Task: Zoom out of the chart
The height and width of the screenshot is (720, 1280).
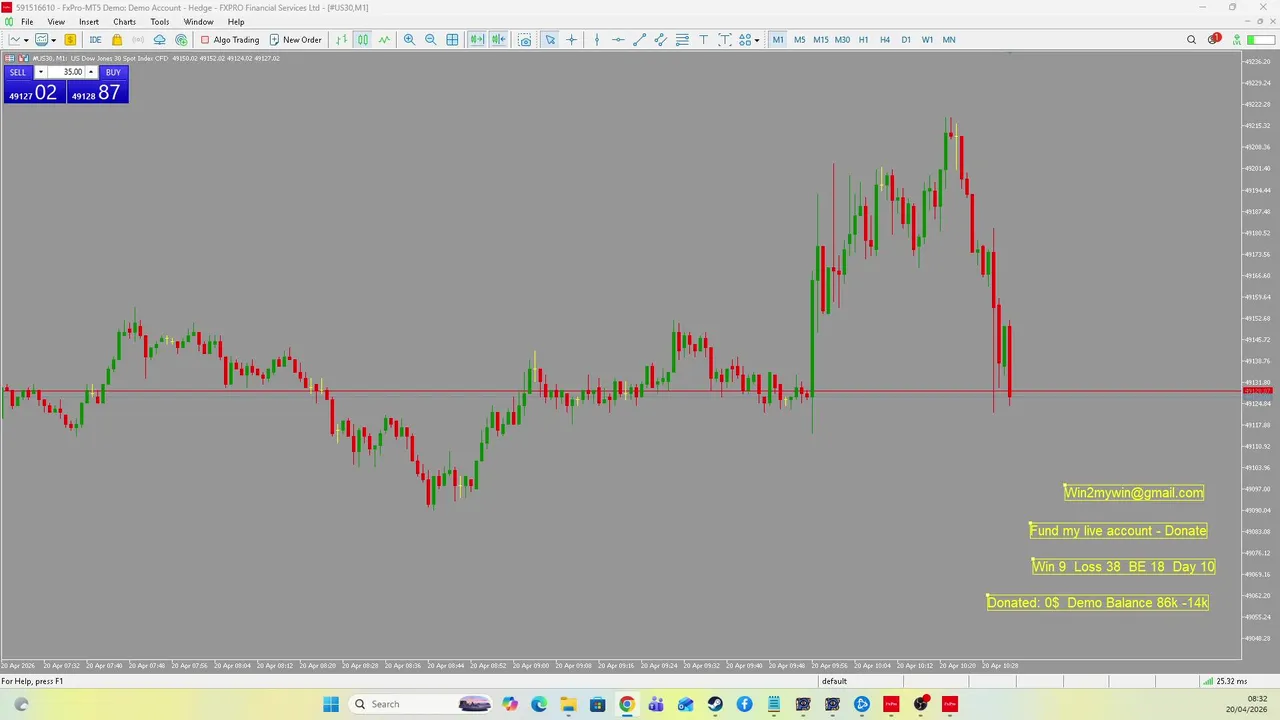Action: 431,40
